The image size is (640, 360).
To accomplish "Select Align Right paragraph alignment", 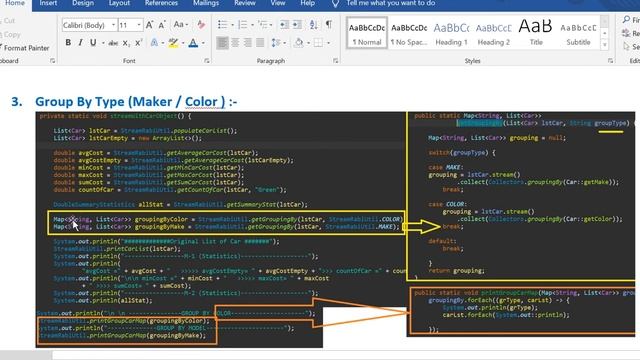I will pyautogui.click(x=247, y=42).
